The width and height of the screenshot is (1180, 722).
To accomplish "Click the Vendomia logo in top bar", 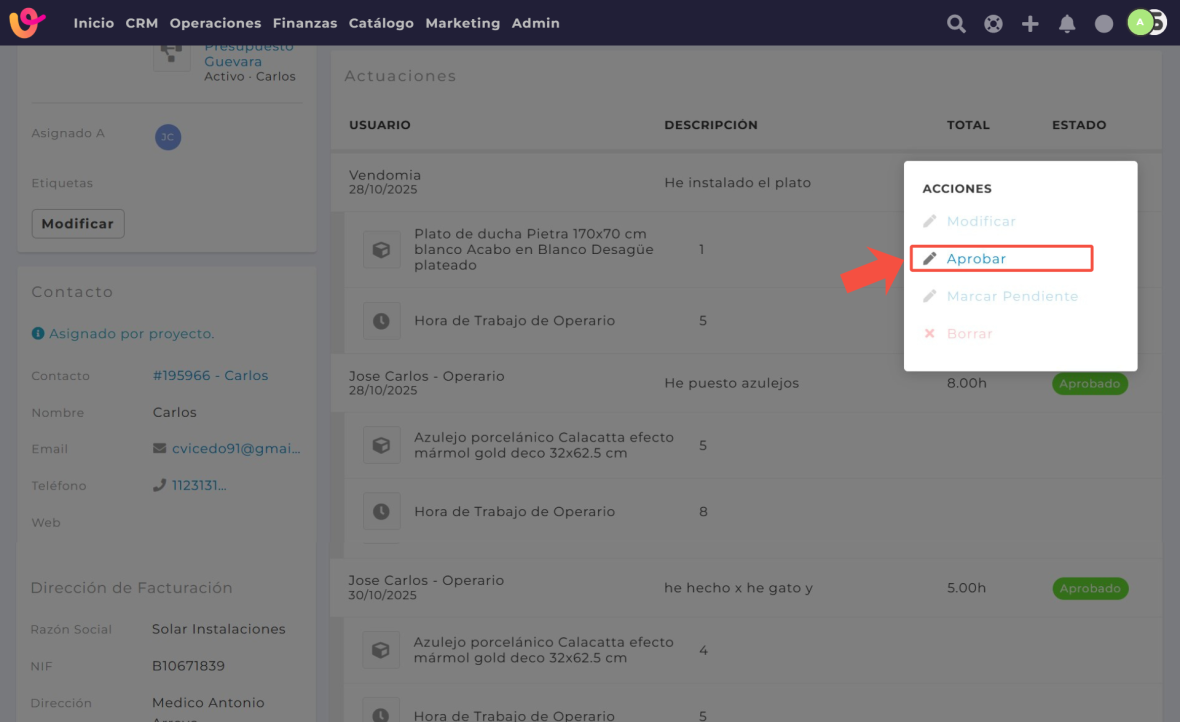I will coord(27,23).
